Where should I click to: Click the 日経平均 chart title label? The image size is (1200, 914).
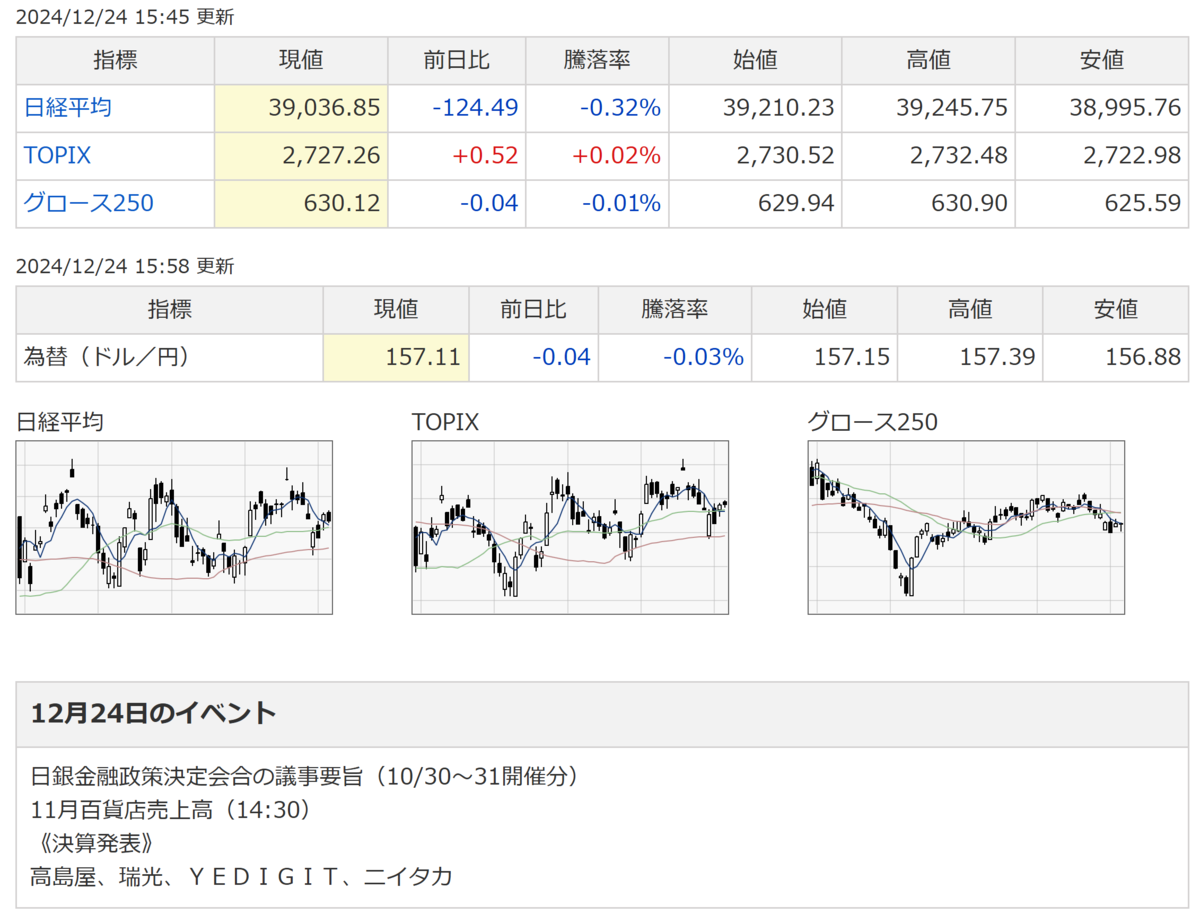(60, 423)
